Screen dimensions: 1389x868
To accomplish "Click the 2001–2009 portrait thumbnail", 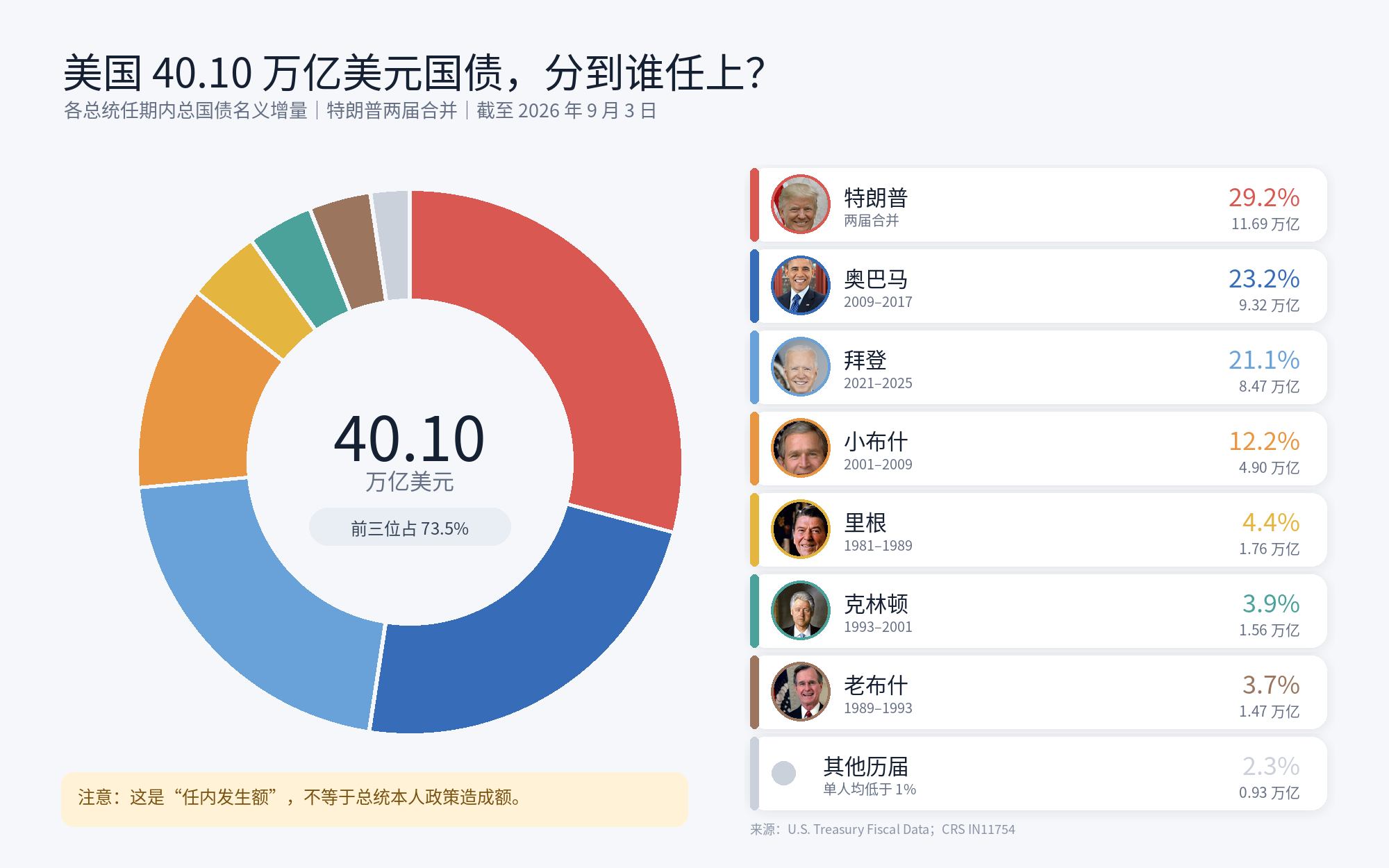I will coord(801,448).
